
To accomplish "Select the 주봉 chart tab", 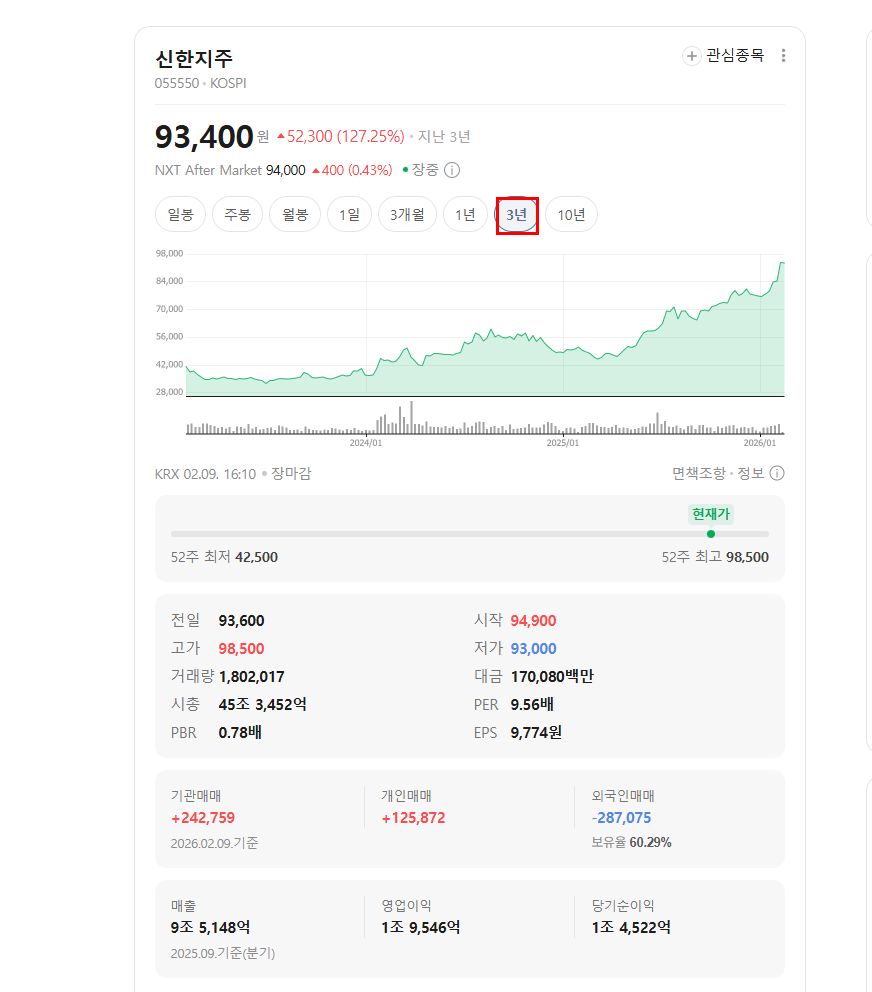I will [237, 214].
